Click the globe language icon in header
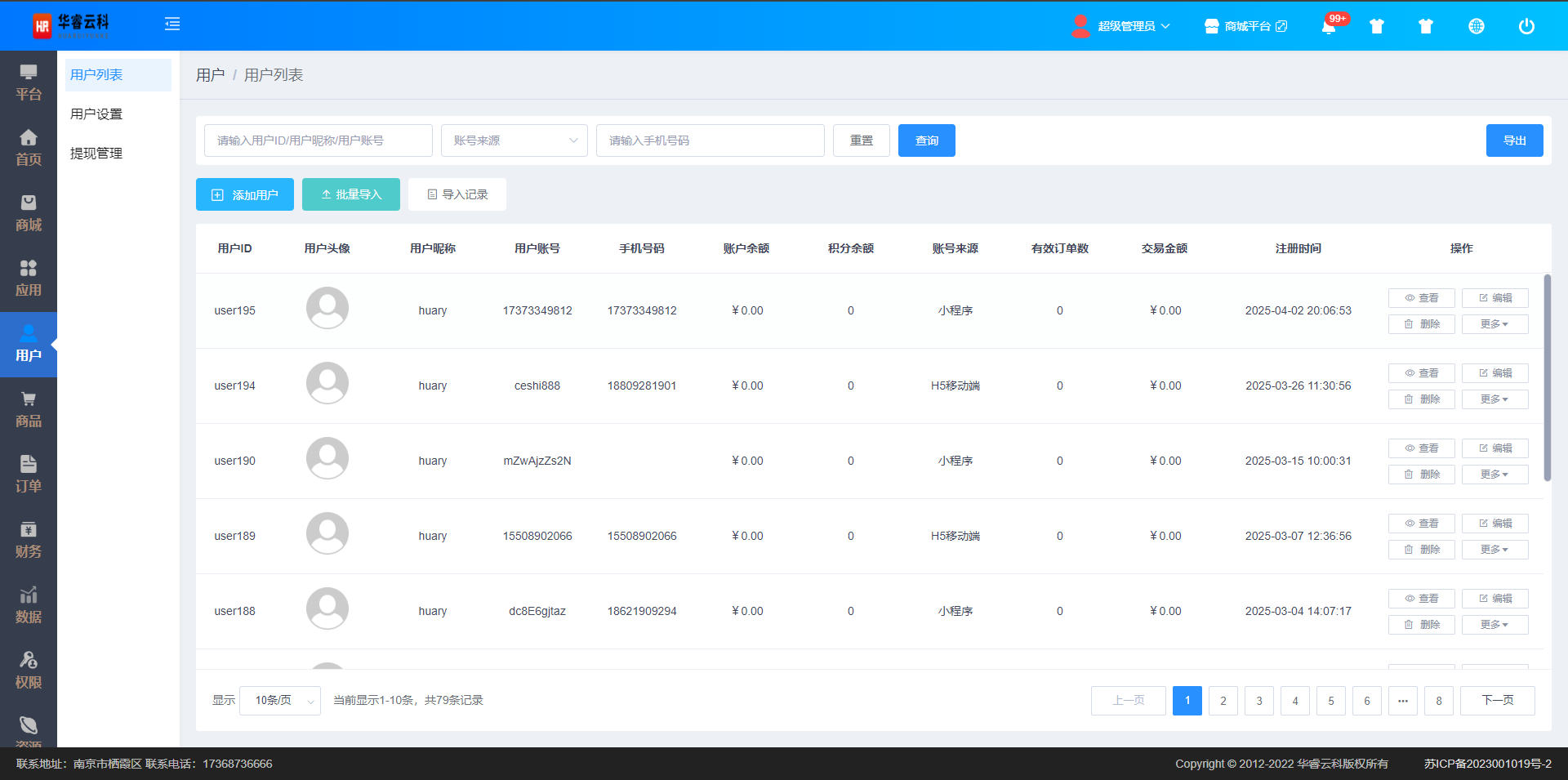The width and height of the screenshot is (1568, 780). (1476, 26)
